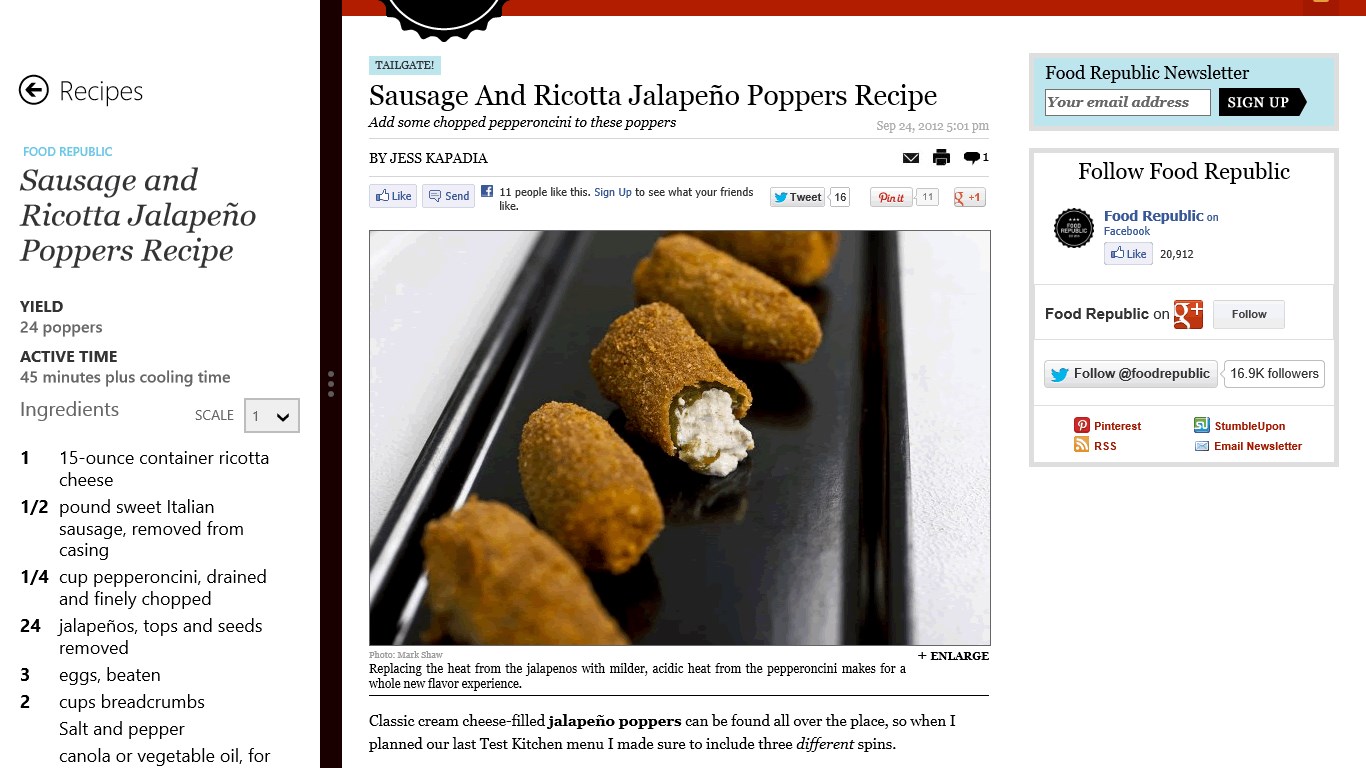Click the split-view divider handle dots
Viewport: 1366px width, 768px height.
(x=331, y=384)
